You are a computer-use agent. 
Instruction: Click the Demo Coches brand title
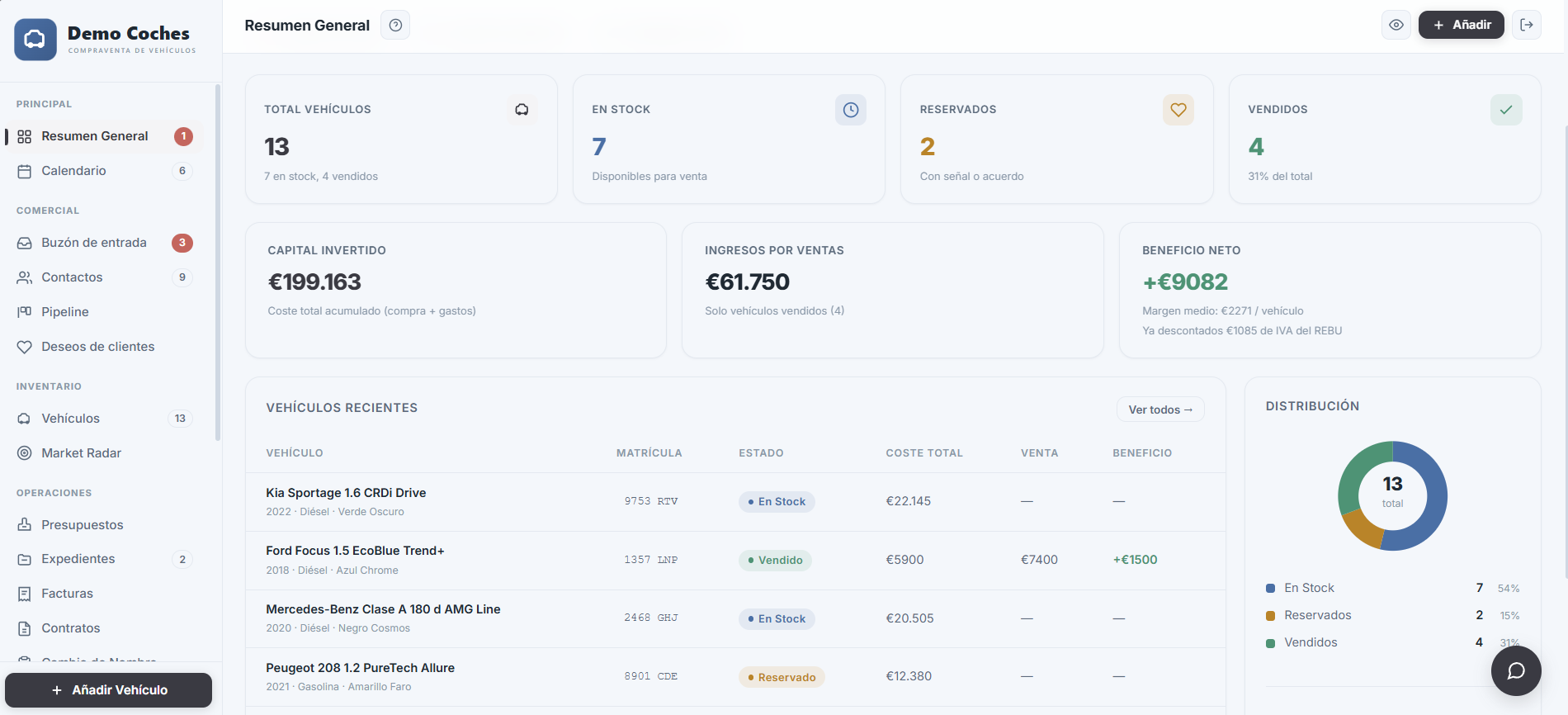(129, 33)
